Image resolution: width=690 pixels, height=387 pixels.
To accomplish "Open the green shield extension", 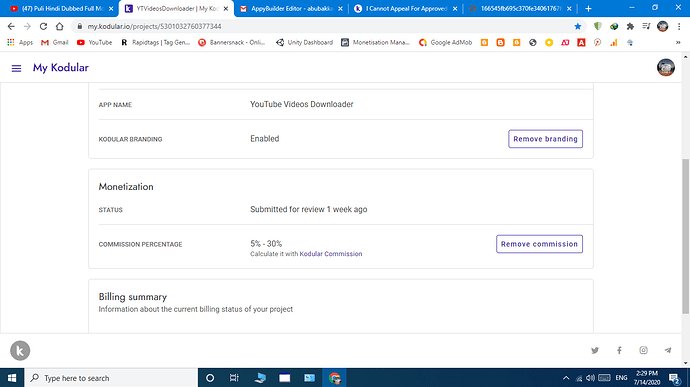I will pos(598,26).
